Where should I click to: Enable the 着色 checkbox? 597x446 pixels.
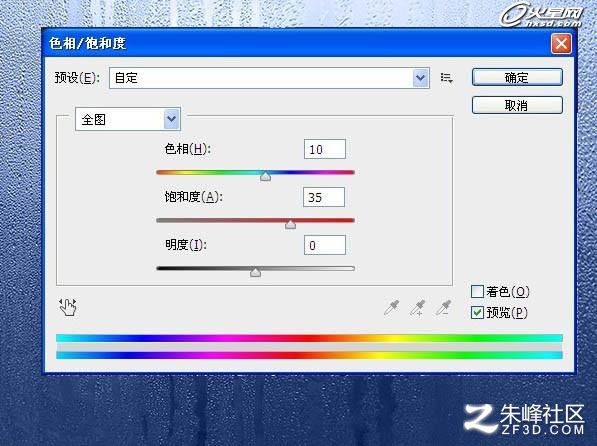coord(477,292)
